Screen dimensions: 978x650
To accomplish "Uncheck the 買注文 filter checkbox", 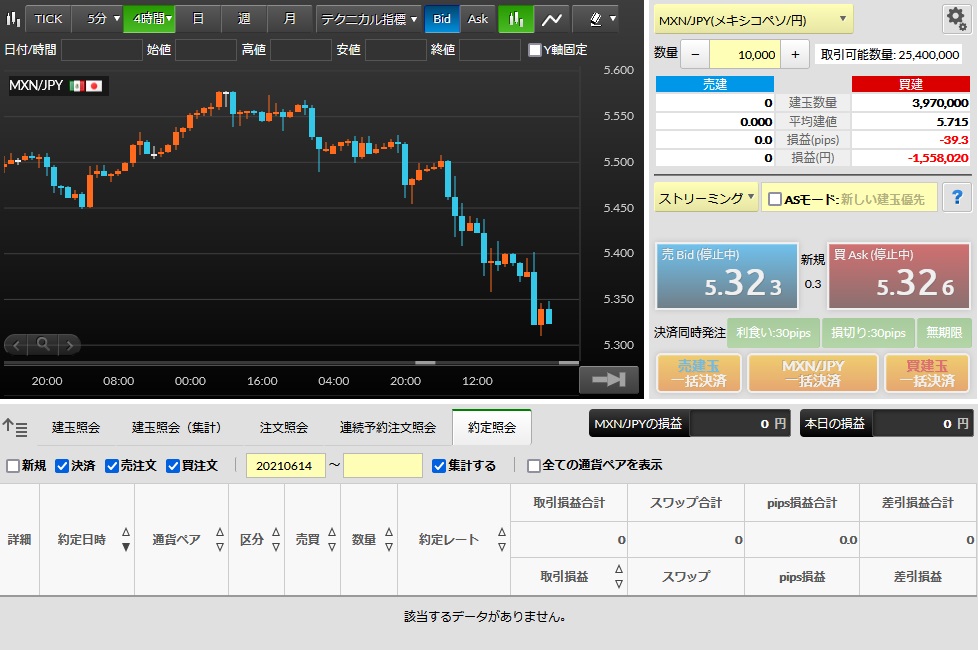I will (x=173, y=465).
